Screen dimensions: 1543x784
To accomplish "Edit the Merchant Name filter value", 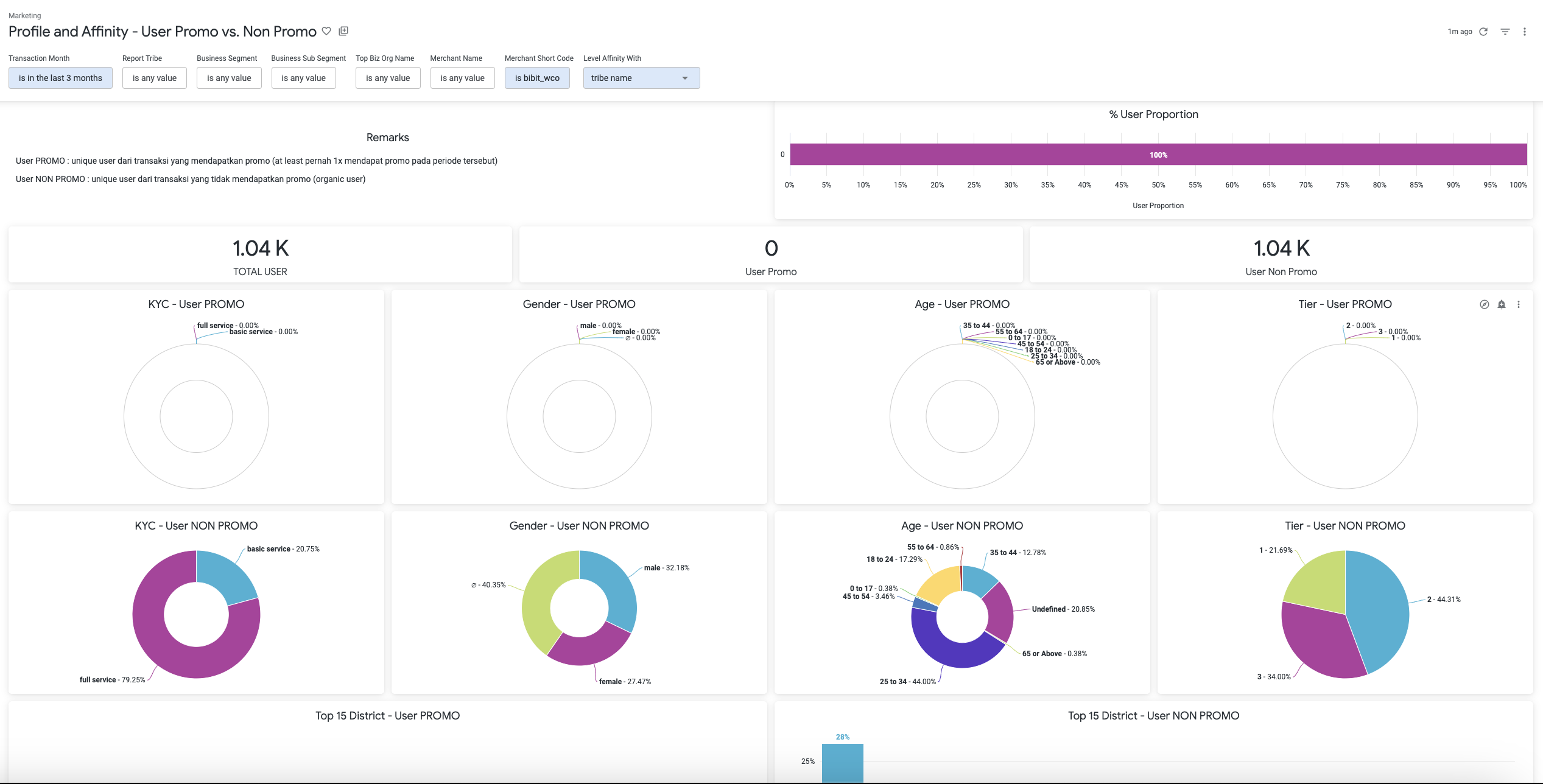I will [x=462, y=78].
